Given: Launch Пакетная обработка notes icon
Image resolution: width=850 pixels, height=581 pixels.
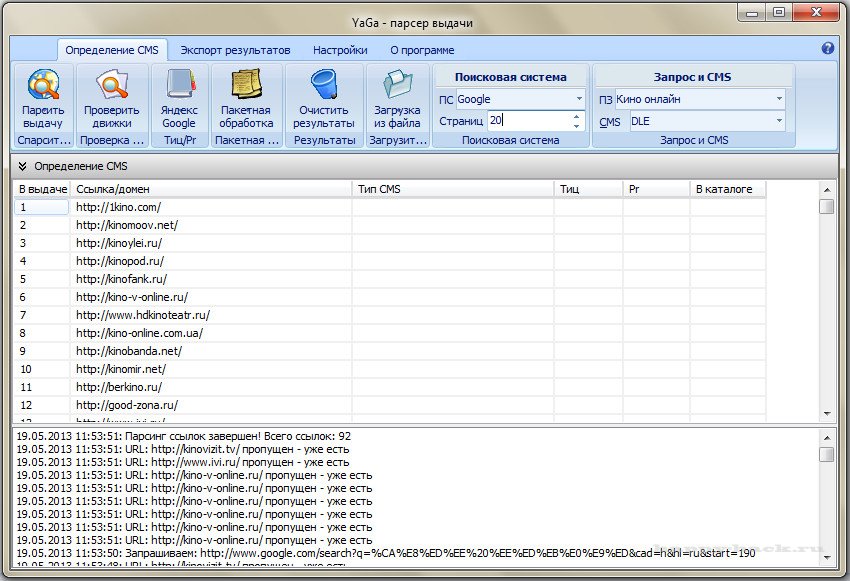Looking at the screenshot, I should tap(247, 85).
